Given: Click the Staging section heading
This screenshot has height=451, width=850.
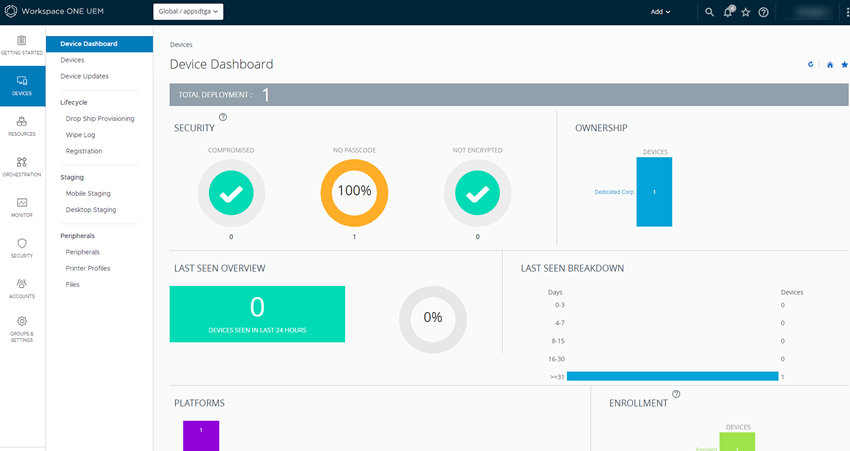Looking at the screenshot, I should click(72, 177).
